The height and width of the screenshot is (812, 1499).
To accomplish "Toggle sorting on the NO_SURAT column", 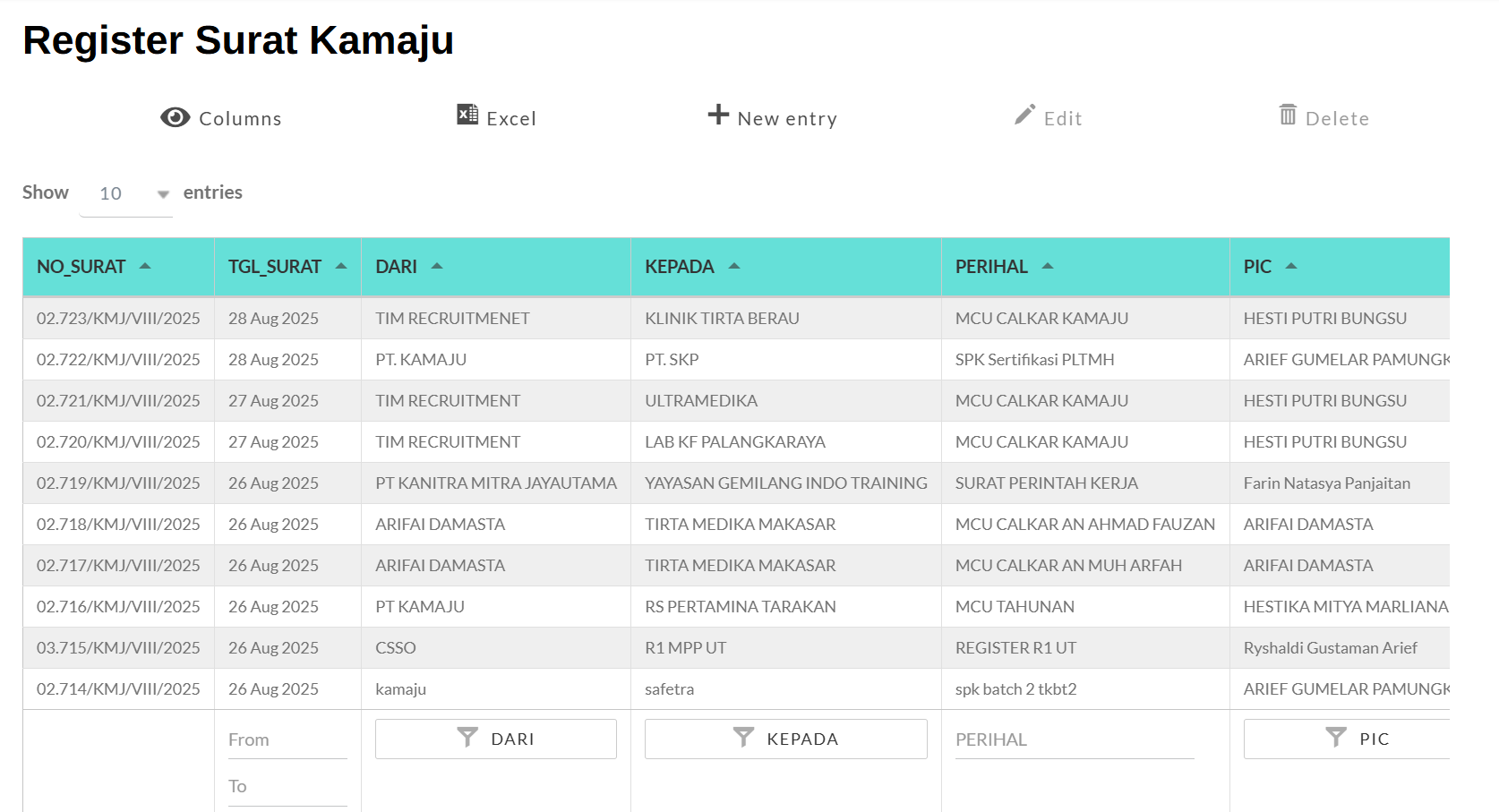I will click(x=146, y=264).
